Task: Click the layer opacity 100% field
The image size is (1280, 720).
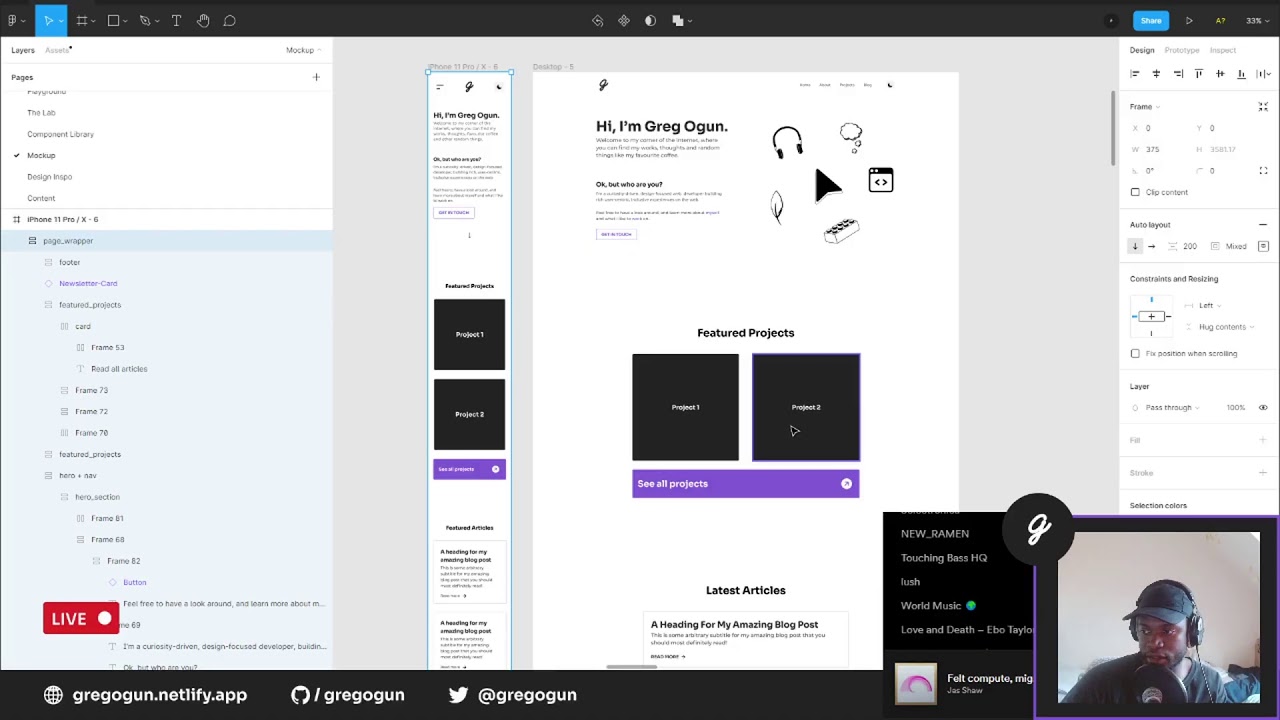Action: pyautogui.click(x=1236, y=408)
